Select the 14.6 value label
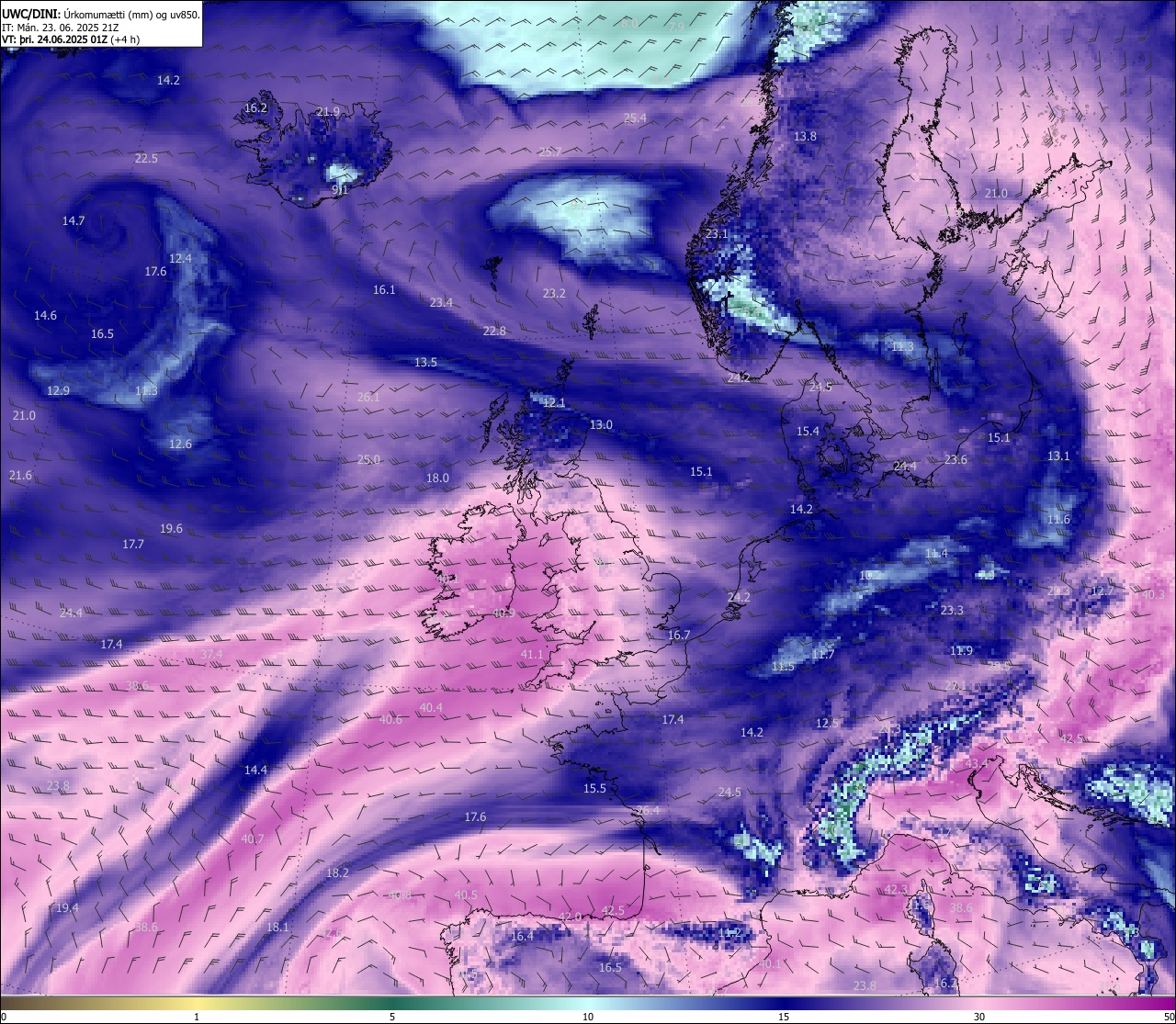Screen dimensions: 1176x1024 pos(45,316)
